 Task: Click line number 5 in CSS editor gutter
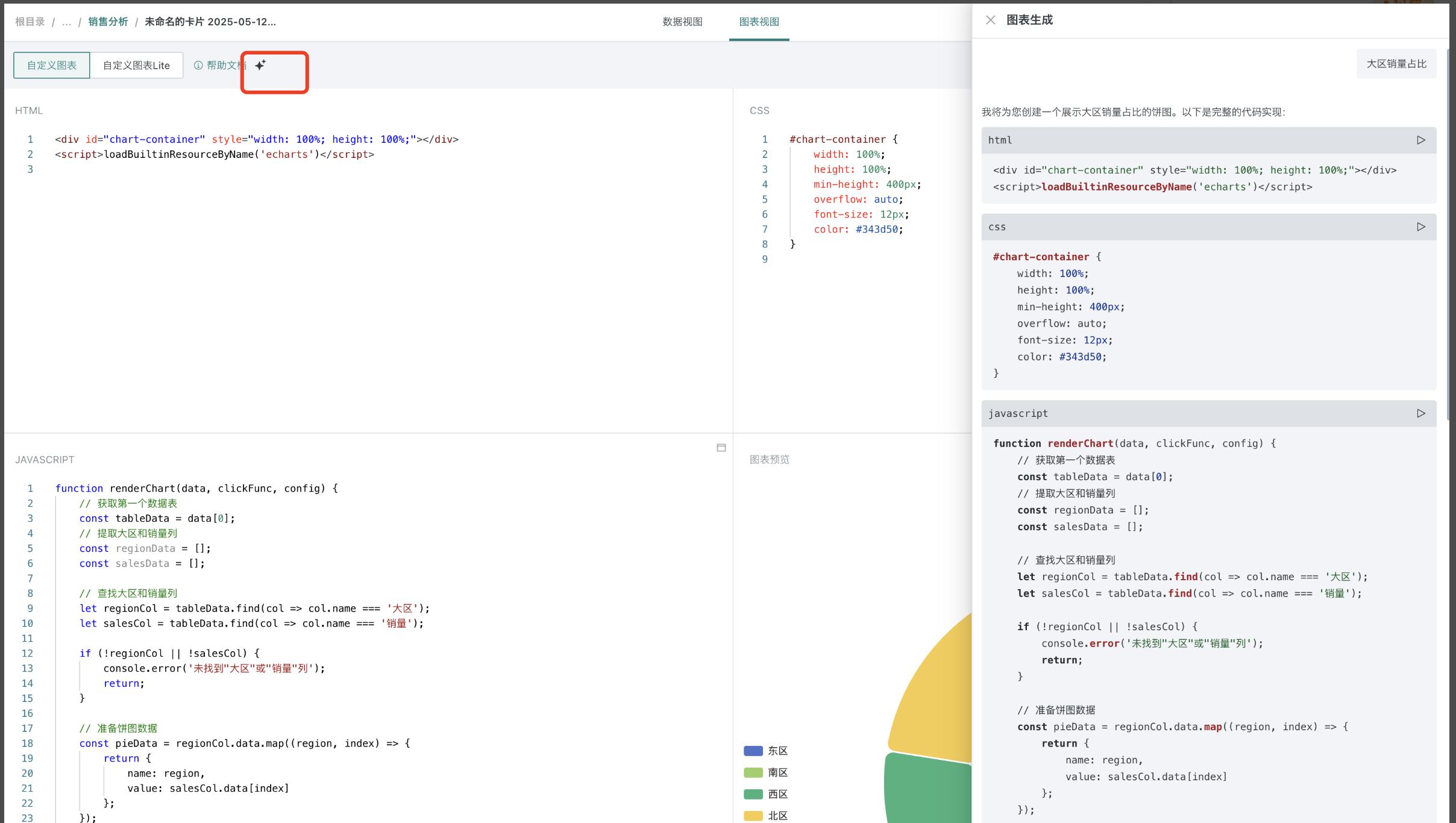[x=765, y=199]
